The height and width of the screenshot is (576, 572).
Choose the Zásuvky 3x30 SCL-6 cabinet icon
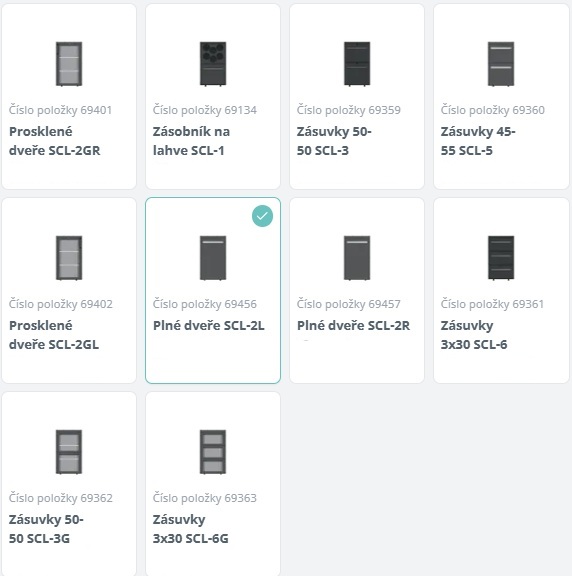click(501, 258)
